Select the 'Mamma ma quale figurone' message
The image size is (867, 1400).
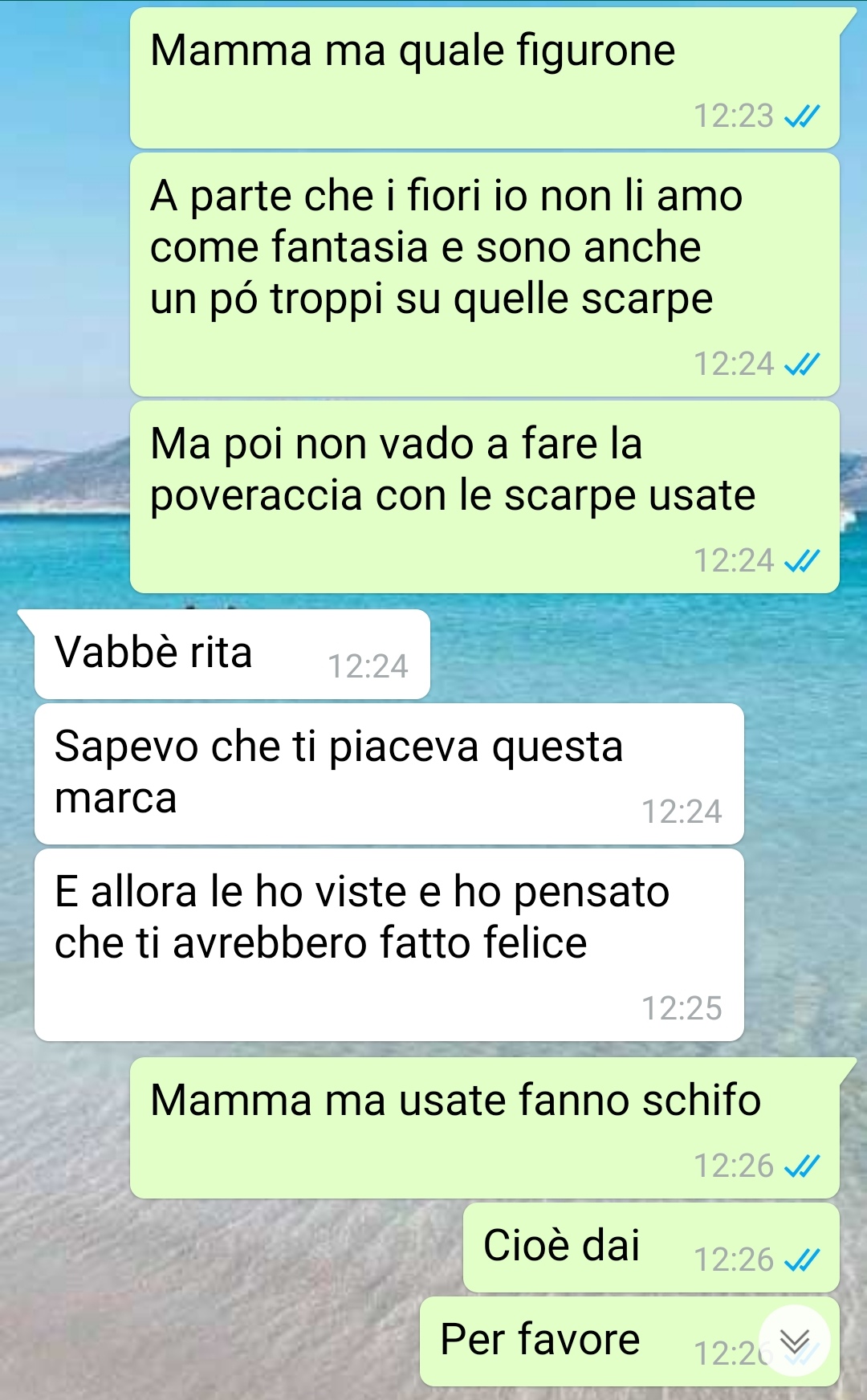tap(485, 78)
